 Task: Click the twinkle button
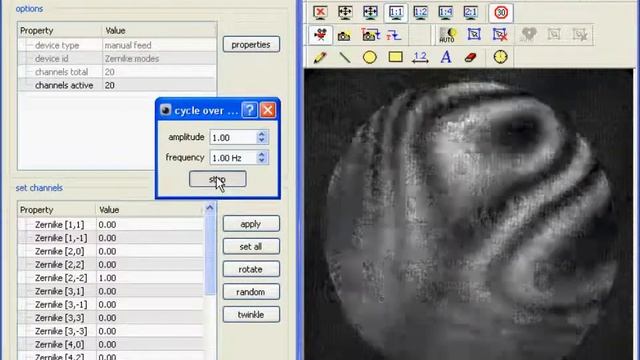251,315
